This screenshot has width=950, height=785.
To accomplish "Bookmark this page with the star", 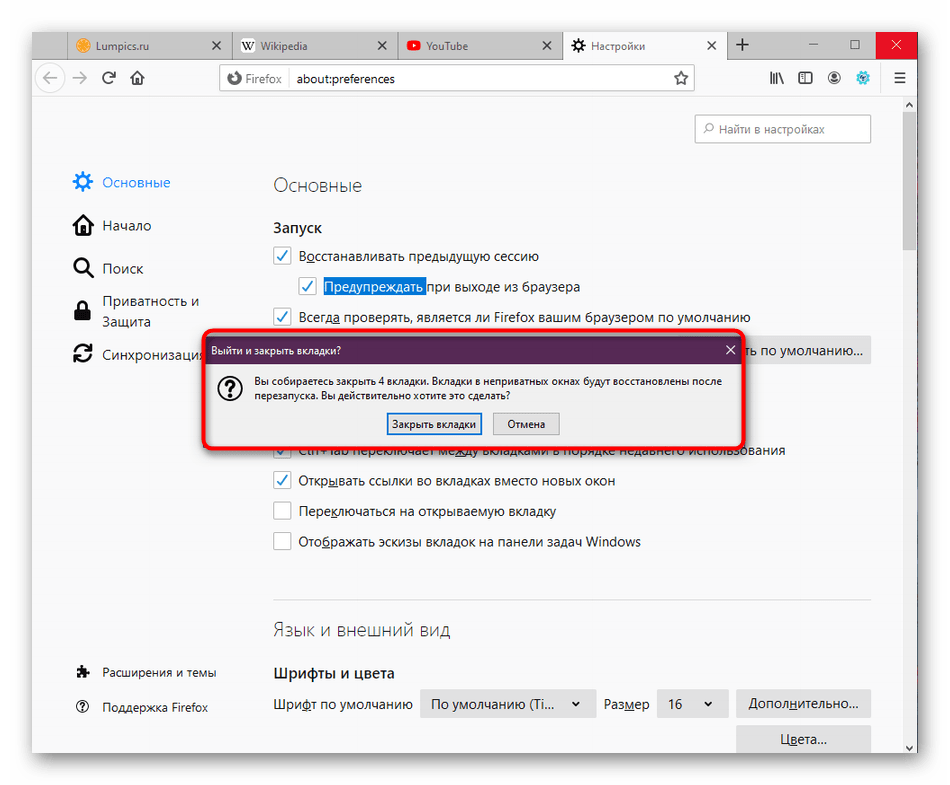I will pyautogui.click(x=681, y=78).
